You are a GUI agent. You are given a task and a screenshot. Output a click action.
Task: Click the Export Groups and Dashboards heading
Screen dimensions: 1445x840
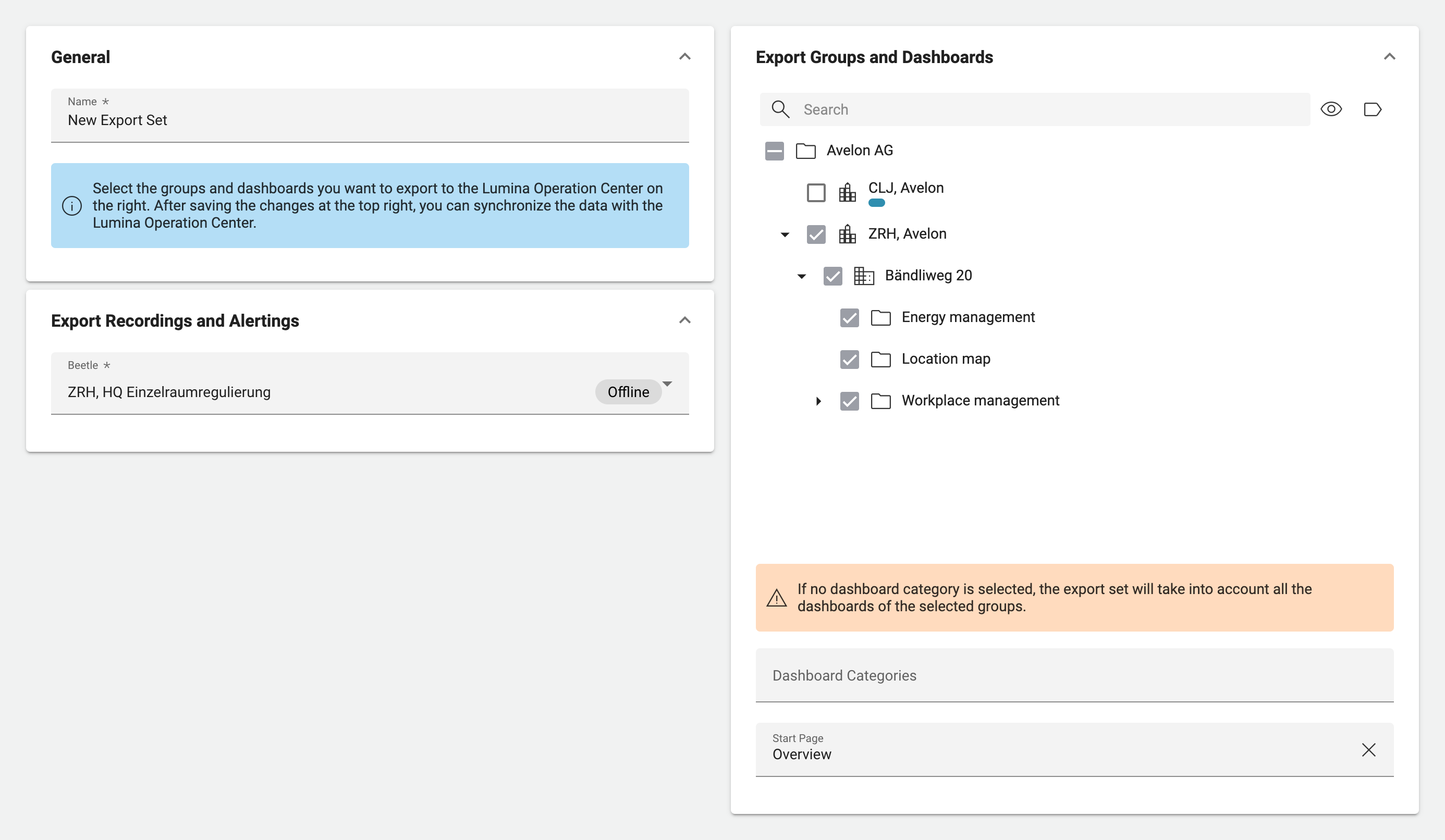[x=874, y=57]
